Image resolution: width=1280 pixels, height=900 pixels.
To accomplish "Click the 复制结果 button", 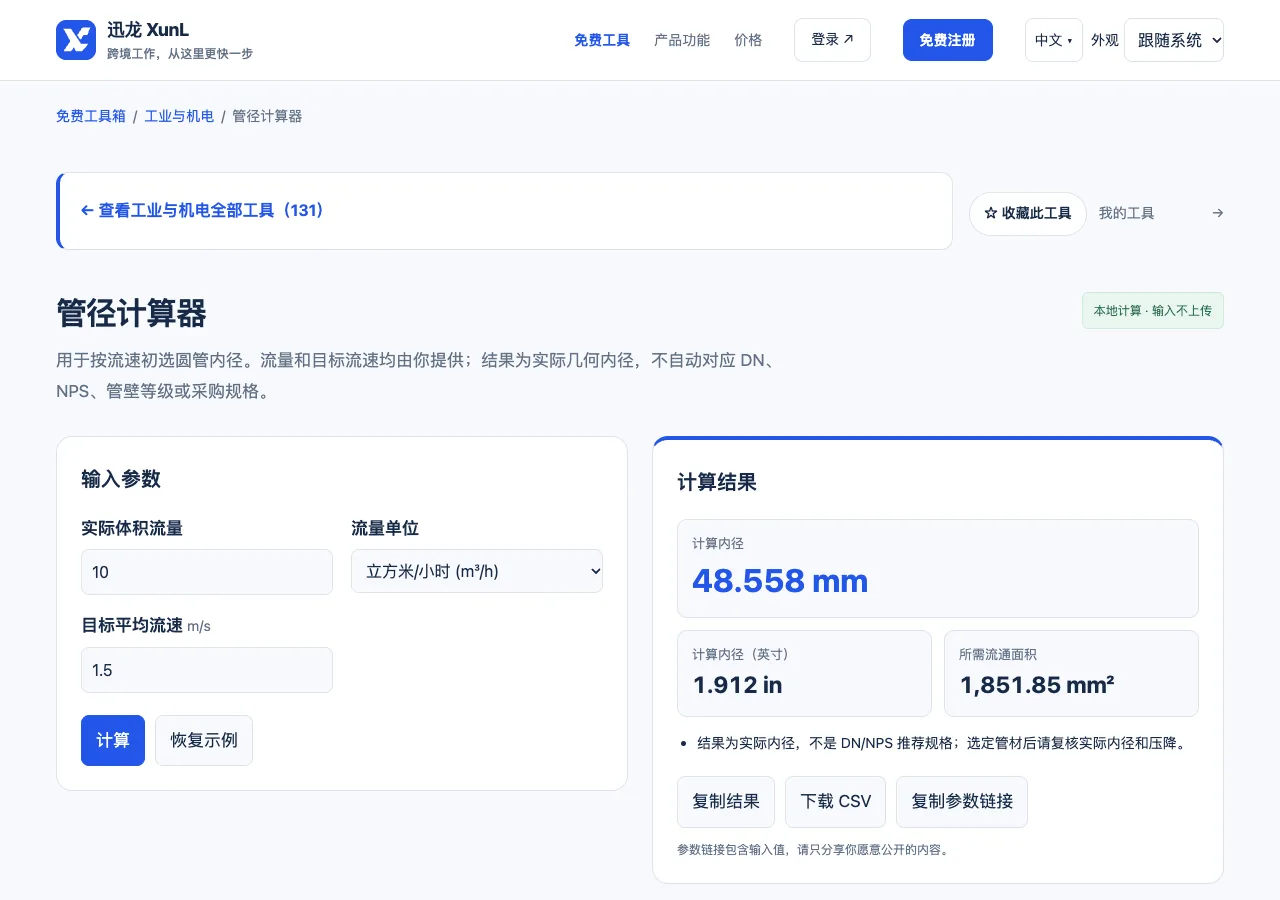I will point(726,802).
